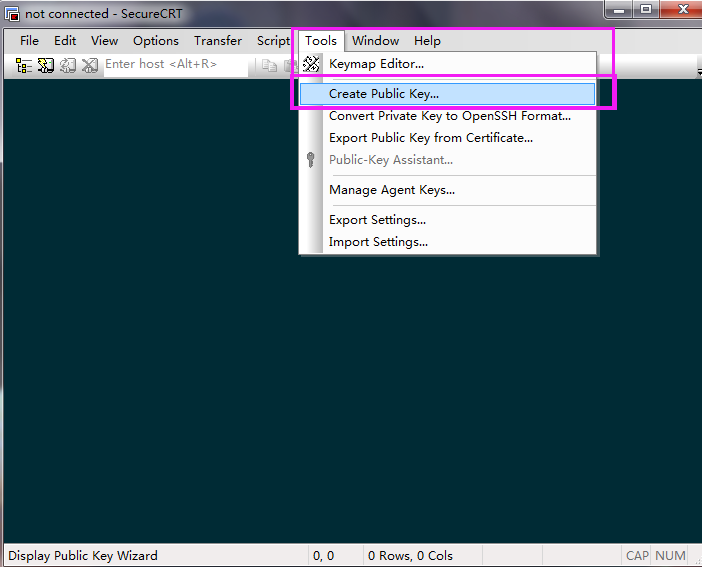Screen dimensions: 702x567
Task: Click the Enter host input field
Action: pos(176,65)
